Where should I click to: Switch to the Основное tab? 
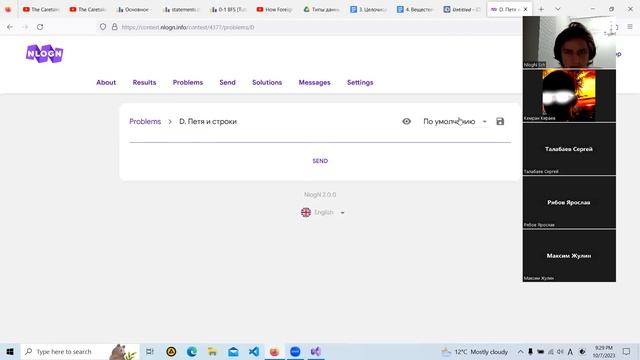[134, 9]
